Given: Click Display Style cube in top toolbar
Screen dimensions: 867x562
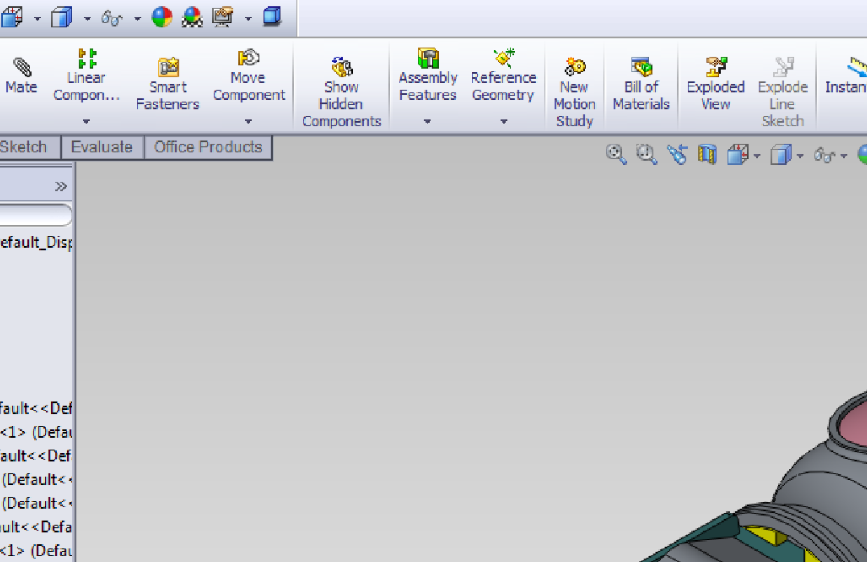Looking at the screenshot, I should [x=61, y=17].
